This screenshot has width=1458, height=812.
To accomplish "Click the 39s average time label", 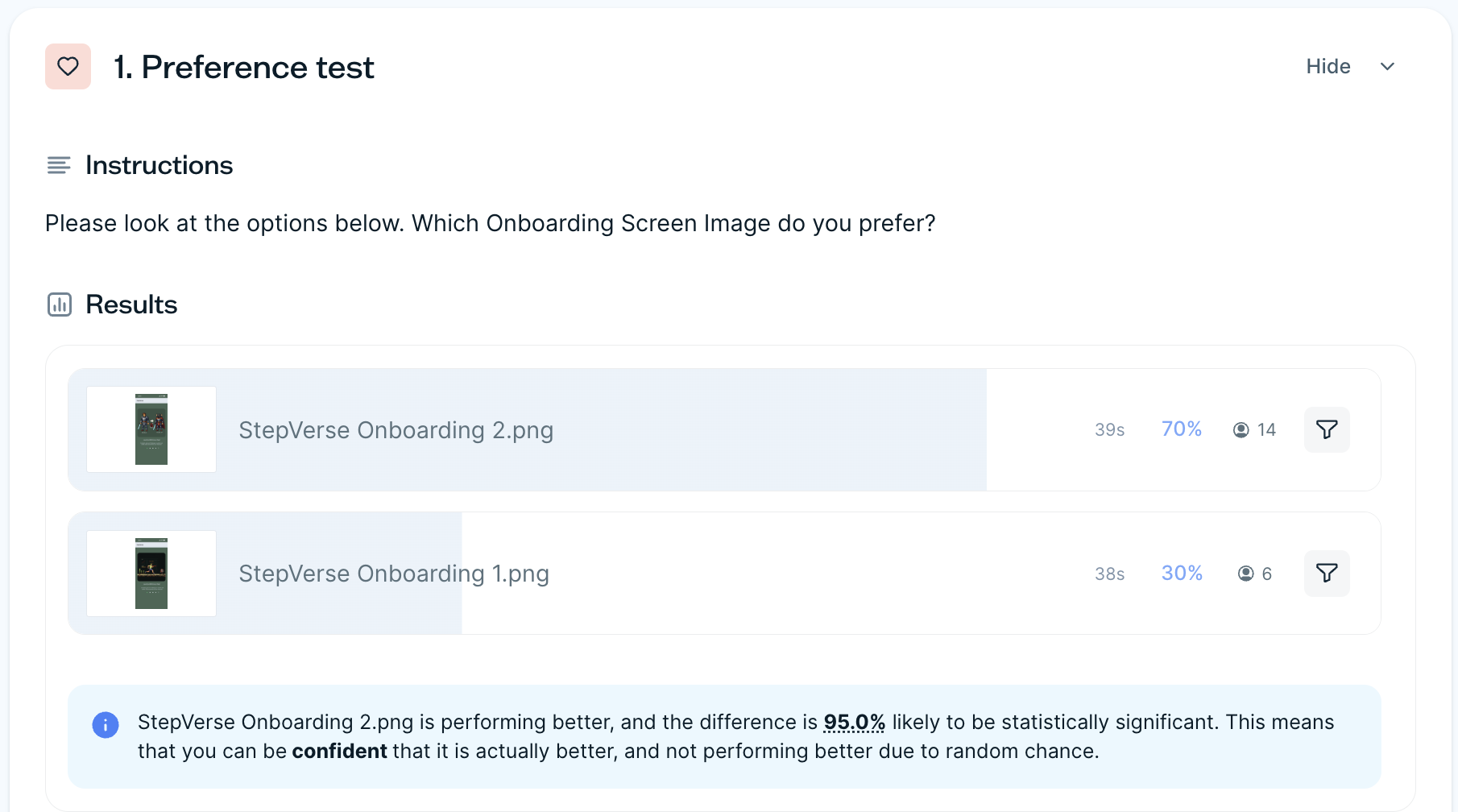I will [x=1109, y=429].
